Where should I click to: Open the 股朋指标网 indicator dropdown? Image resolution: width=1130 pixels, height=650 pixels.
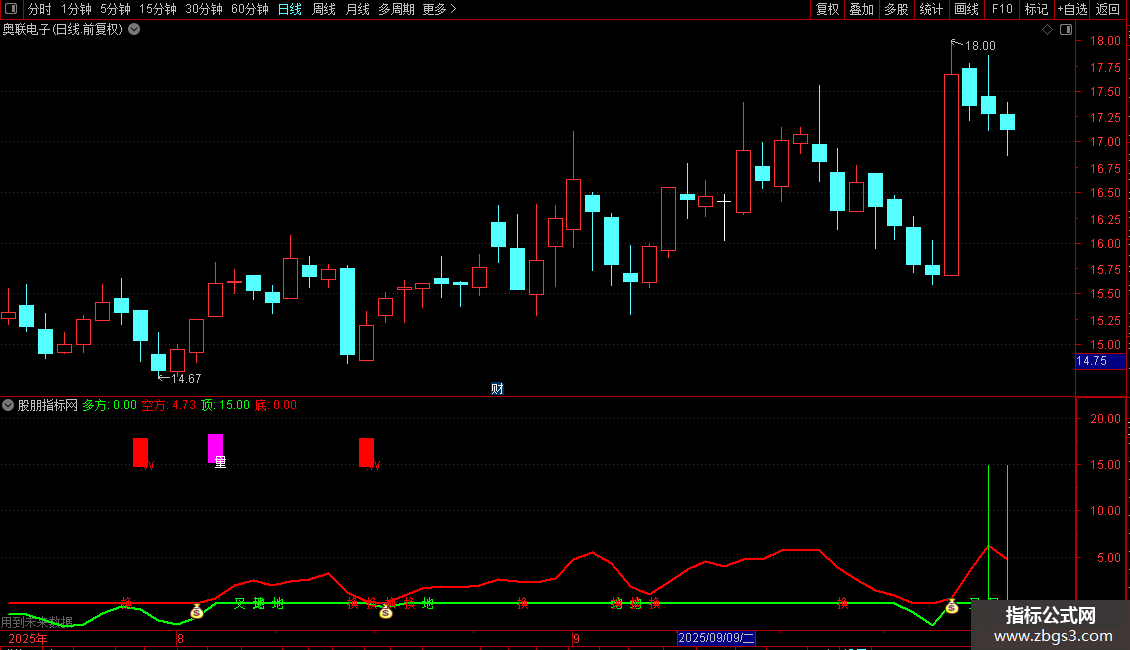8,405
